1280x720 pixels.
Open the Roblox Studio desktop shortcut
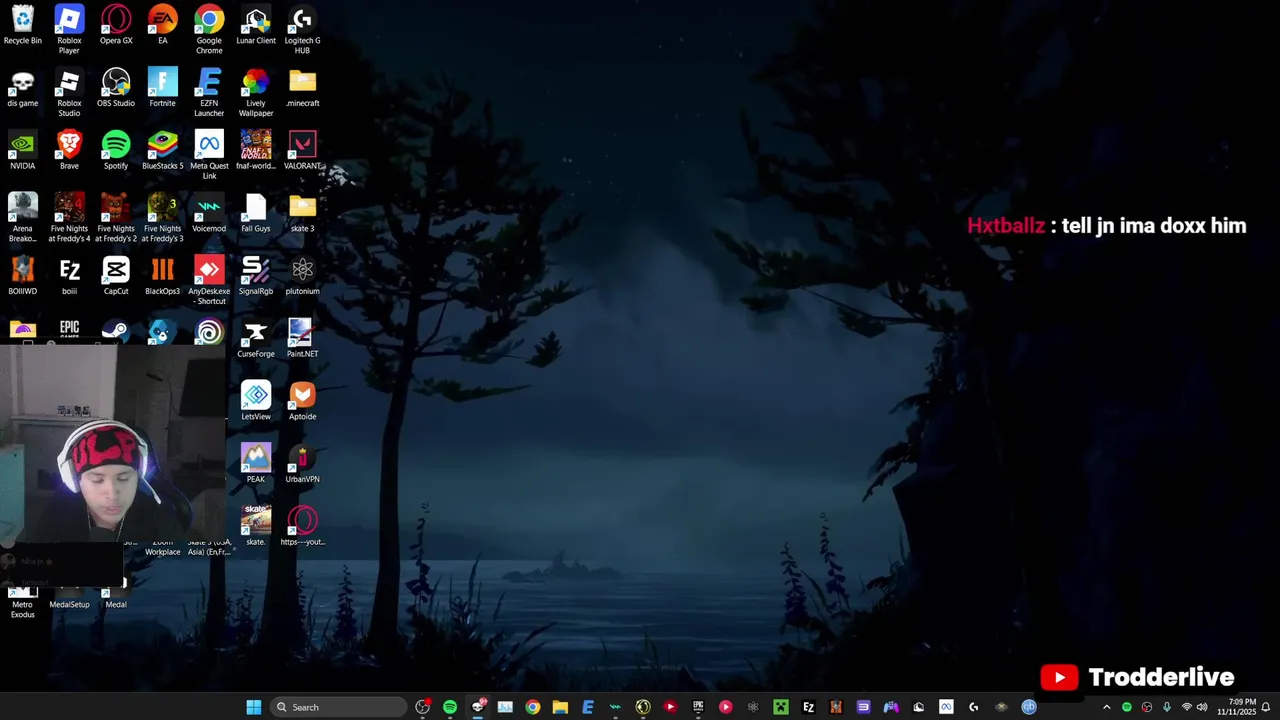[x=69, y=93]
